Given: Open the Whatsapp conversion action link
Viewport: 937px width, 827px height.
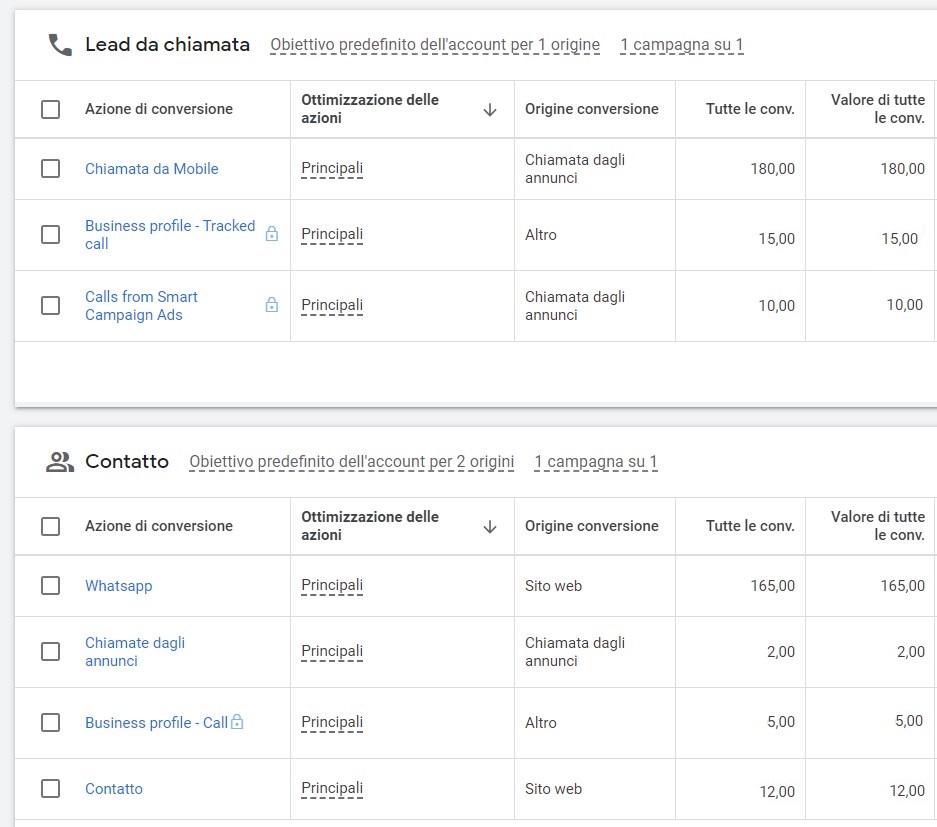Looking at the screenshot, I should tap(118, 586).
